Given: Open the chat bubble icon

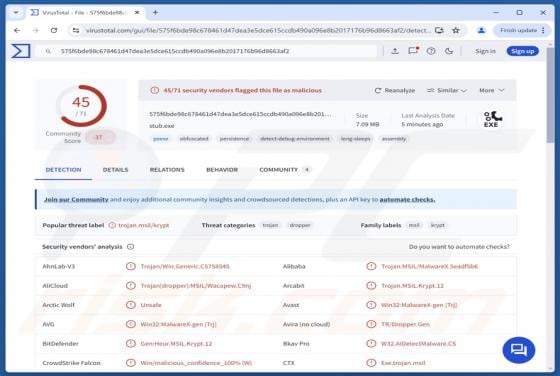Looking at the screenshot, I should click(x=519, y=350).
